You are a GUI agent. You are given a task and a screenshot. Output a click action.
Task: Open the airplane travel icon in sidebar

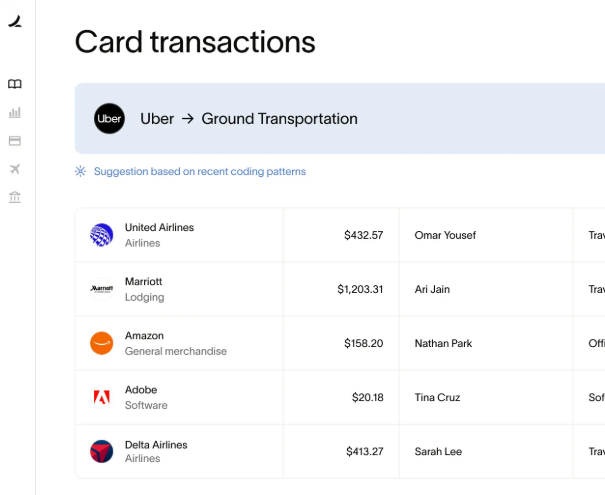click(15, 169)
